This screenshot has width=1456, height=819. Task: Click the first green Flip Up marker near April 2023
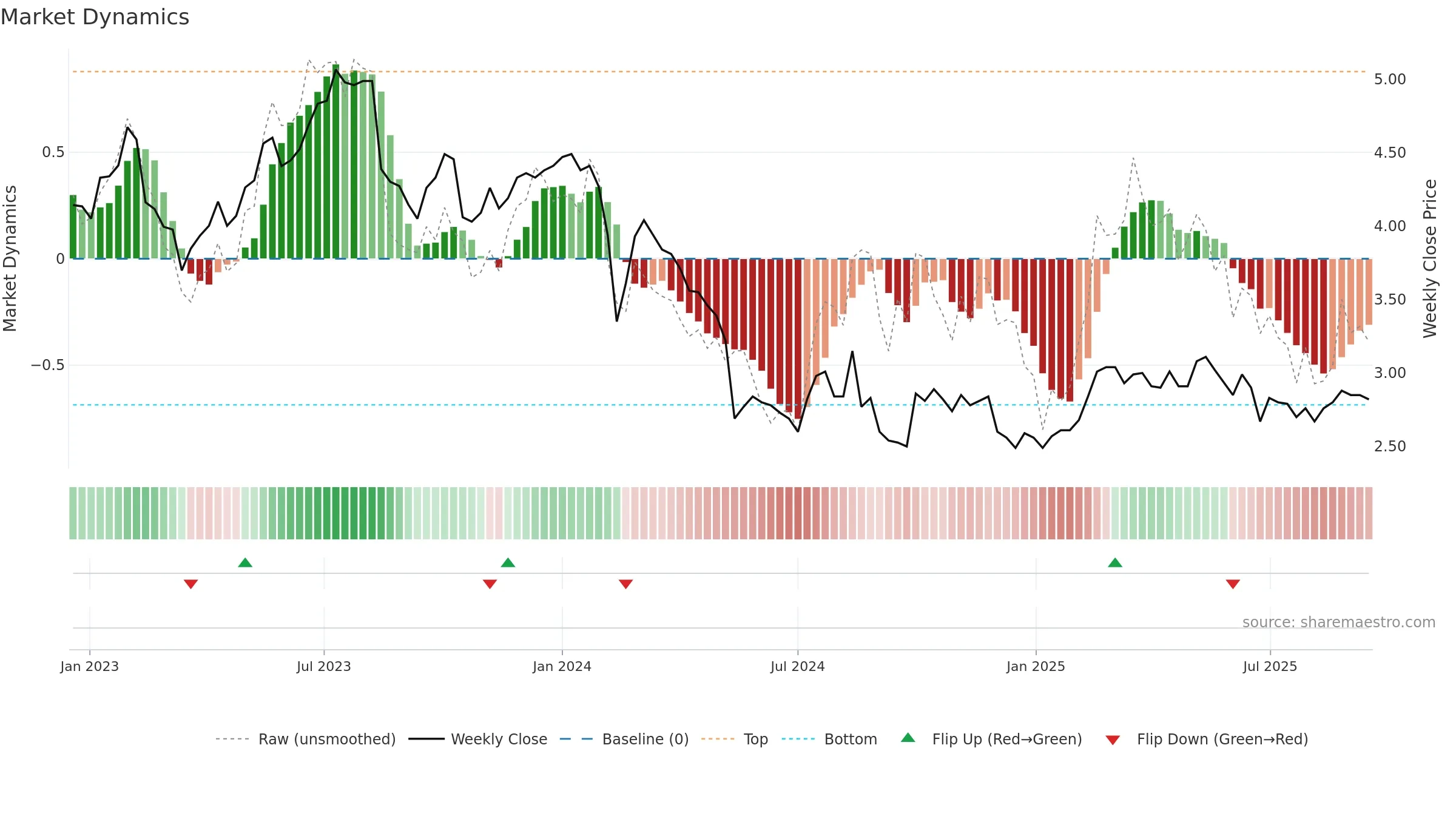pyautogui.click(x=245, y=562)
